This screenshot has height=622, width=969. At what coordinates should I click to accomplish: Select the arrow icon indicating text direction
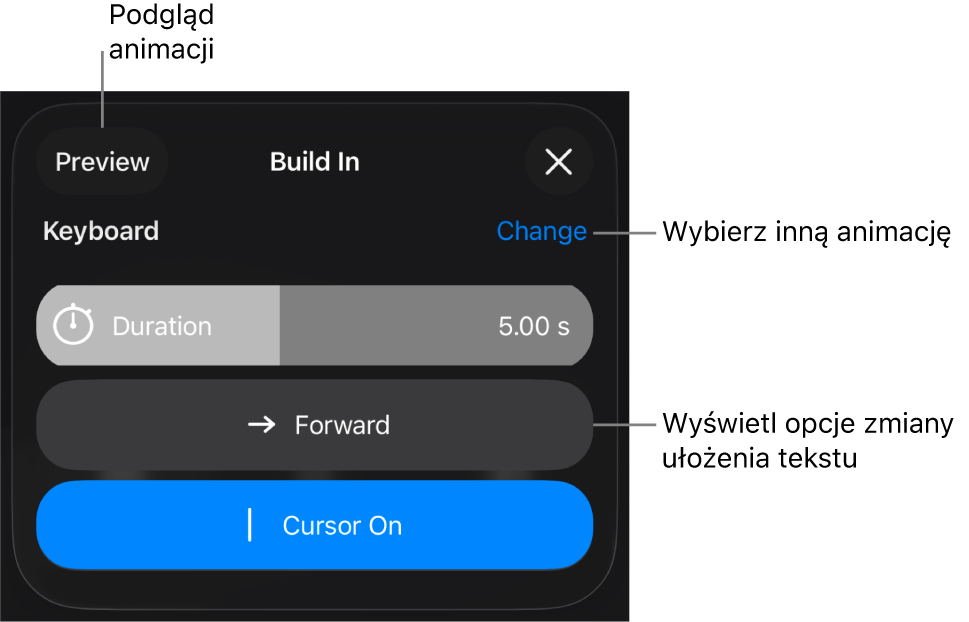coord(258,424)
